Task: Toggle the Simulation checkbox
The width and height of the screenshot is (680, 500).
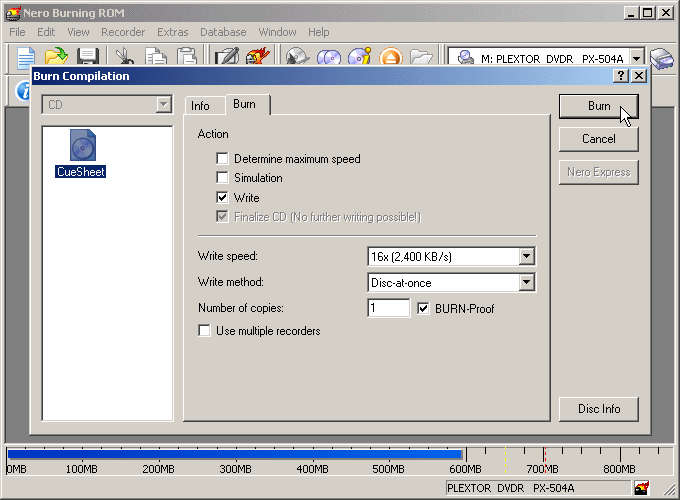Action: 223,178
